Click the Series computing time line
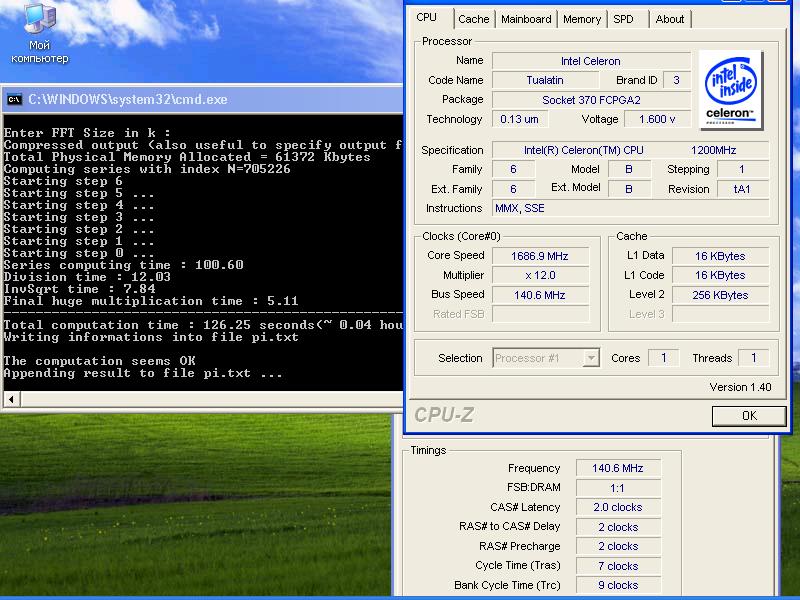Screen dimensions: 800x600 coord(123,265)
